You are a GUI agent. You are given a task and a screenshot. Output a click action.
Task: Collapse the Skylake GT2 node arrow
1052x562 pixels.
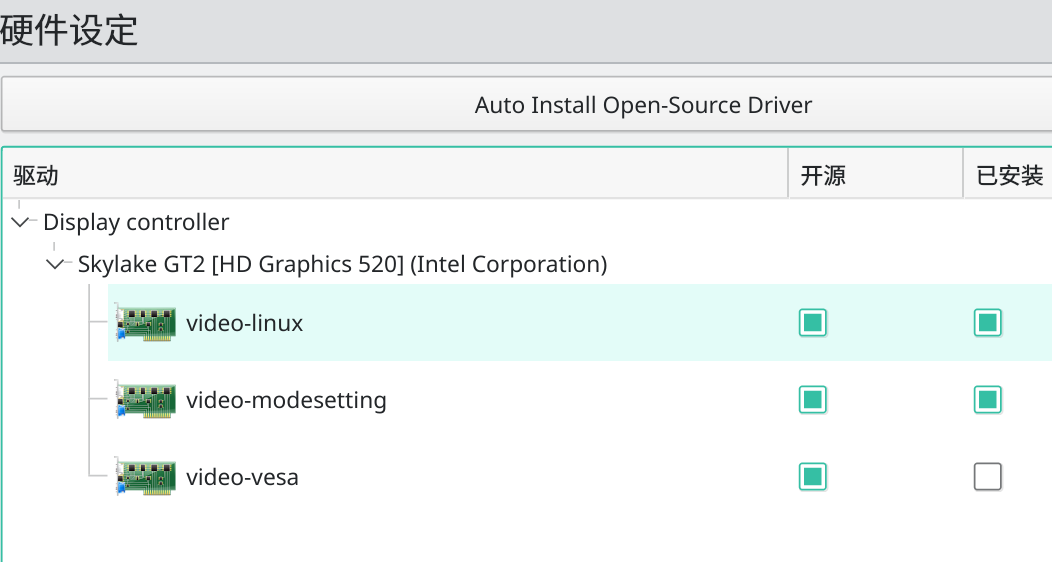[55, 265]
